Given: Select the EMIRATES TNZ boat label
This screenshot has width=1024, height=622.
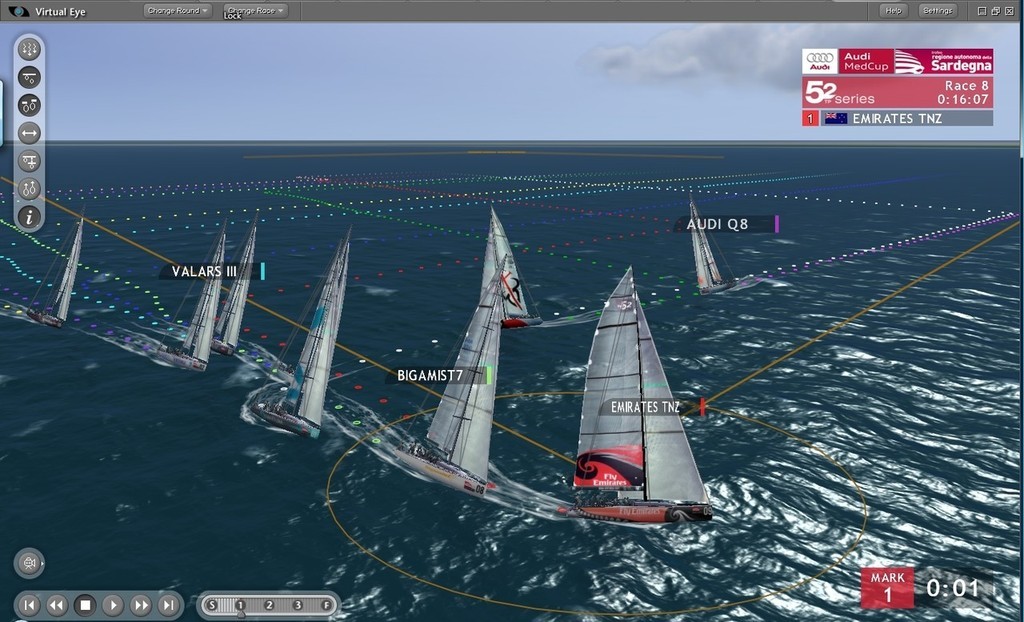Looking at the screenshot, I should point(652,407).
